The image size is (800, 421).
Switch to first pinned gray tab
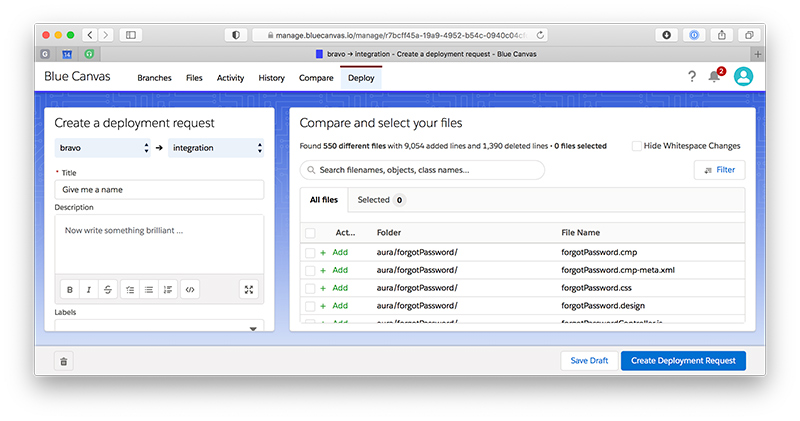pyautogui.click(x=45, y=54)
